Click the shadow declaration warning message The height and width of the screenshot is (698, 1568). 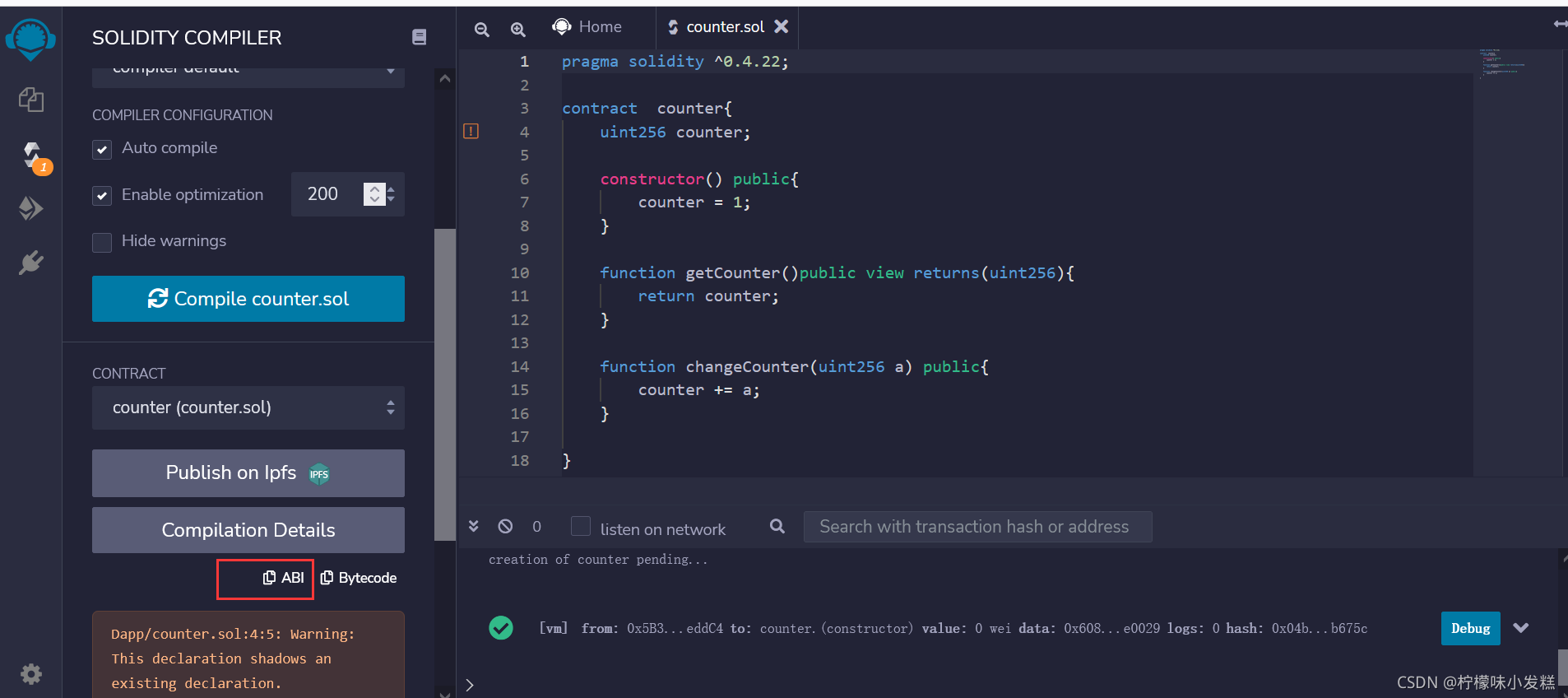248,657
